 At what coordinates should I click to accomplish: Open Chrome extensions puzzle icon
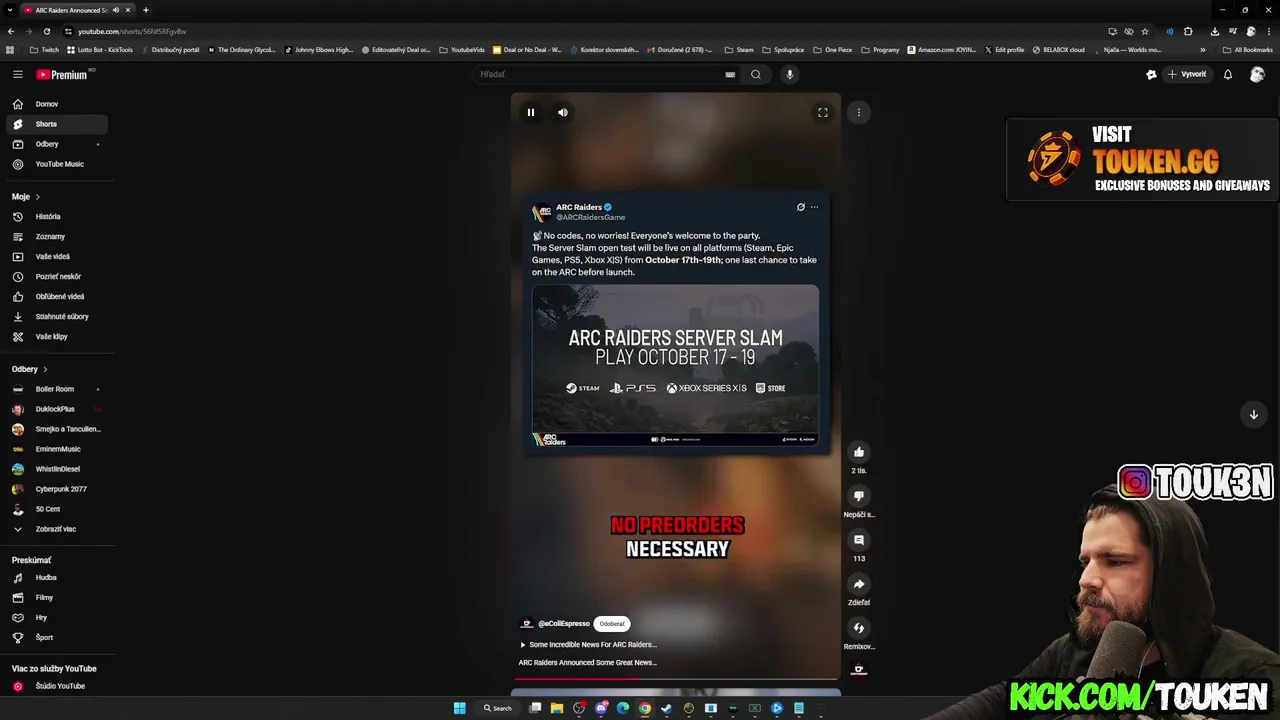click(x=1188, y=31)
